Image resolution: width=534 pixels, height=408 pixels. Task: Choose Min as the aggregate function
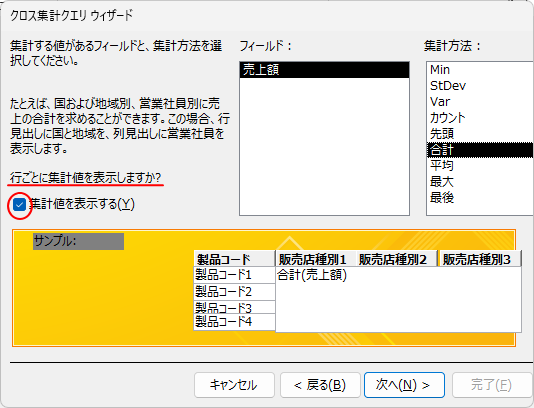[480, 69]
